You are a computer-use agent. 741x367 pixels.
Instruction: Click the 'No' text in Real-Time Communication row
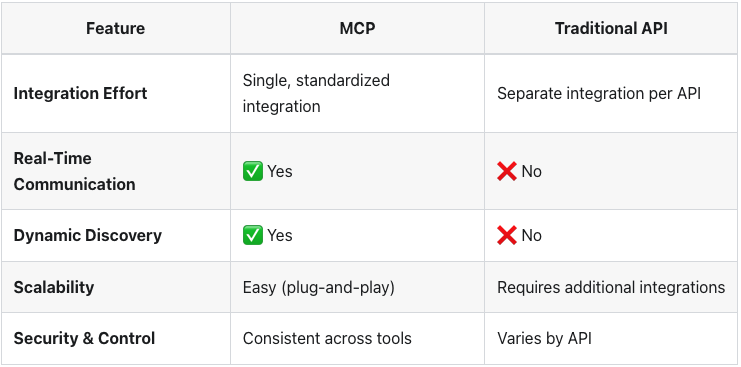coord(531,171)
